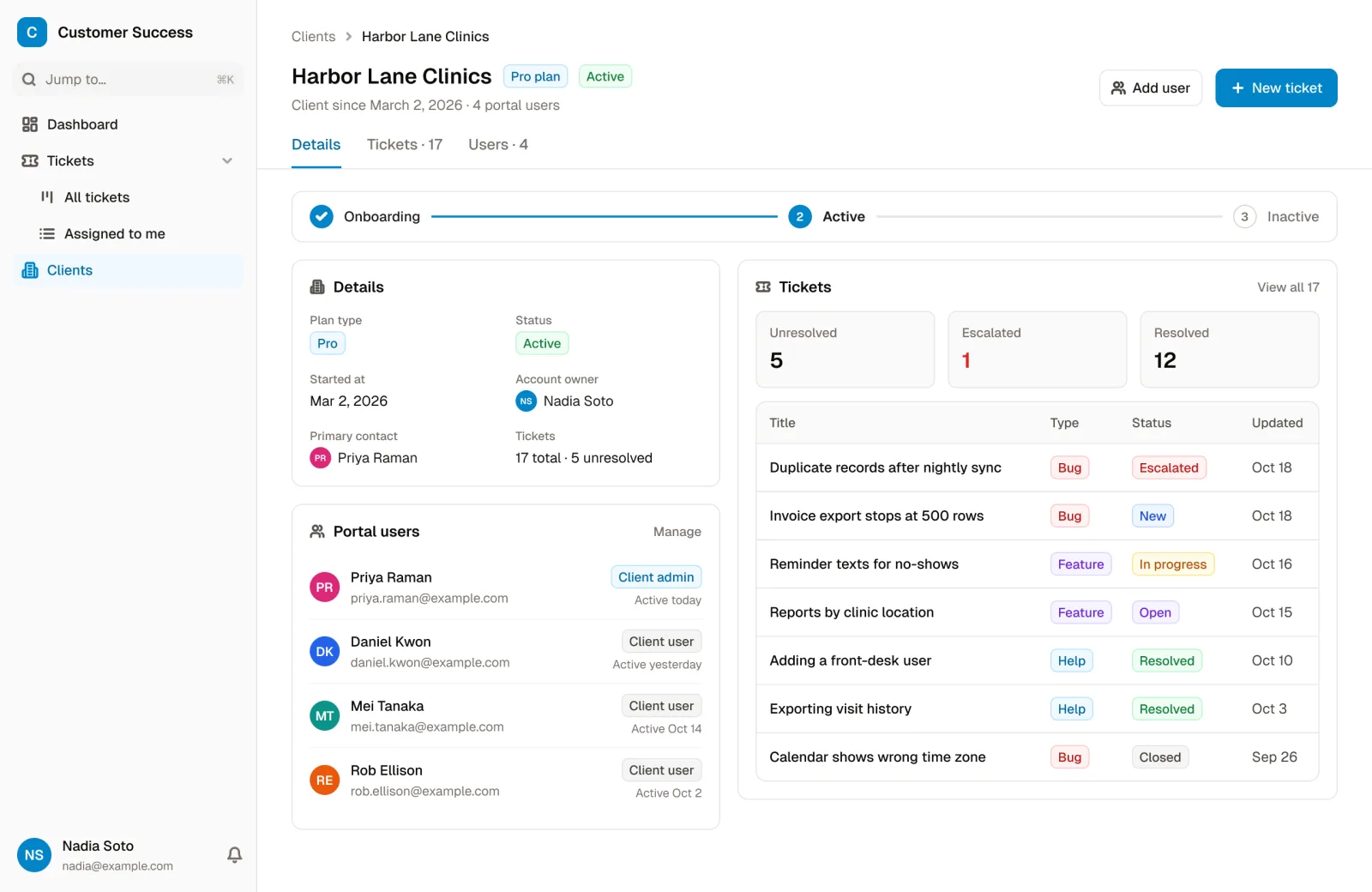Switch to the Details tab
This screenshot has width=1372, height=892.
coord(316,145)
